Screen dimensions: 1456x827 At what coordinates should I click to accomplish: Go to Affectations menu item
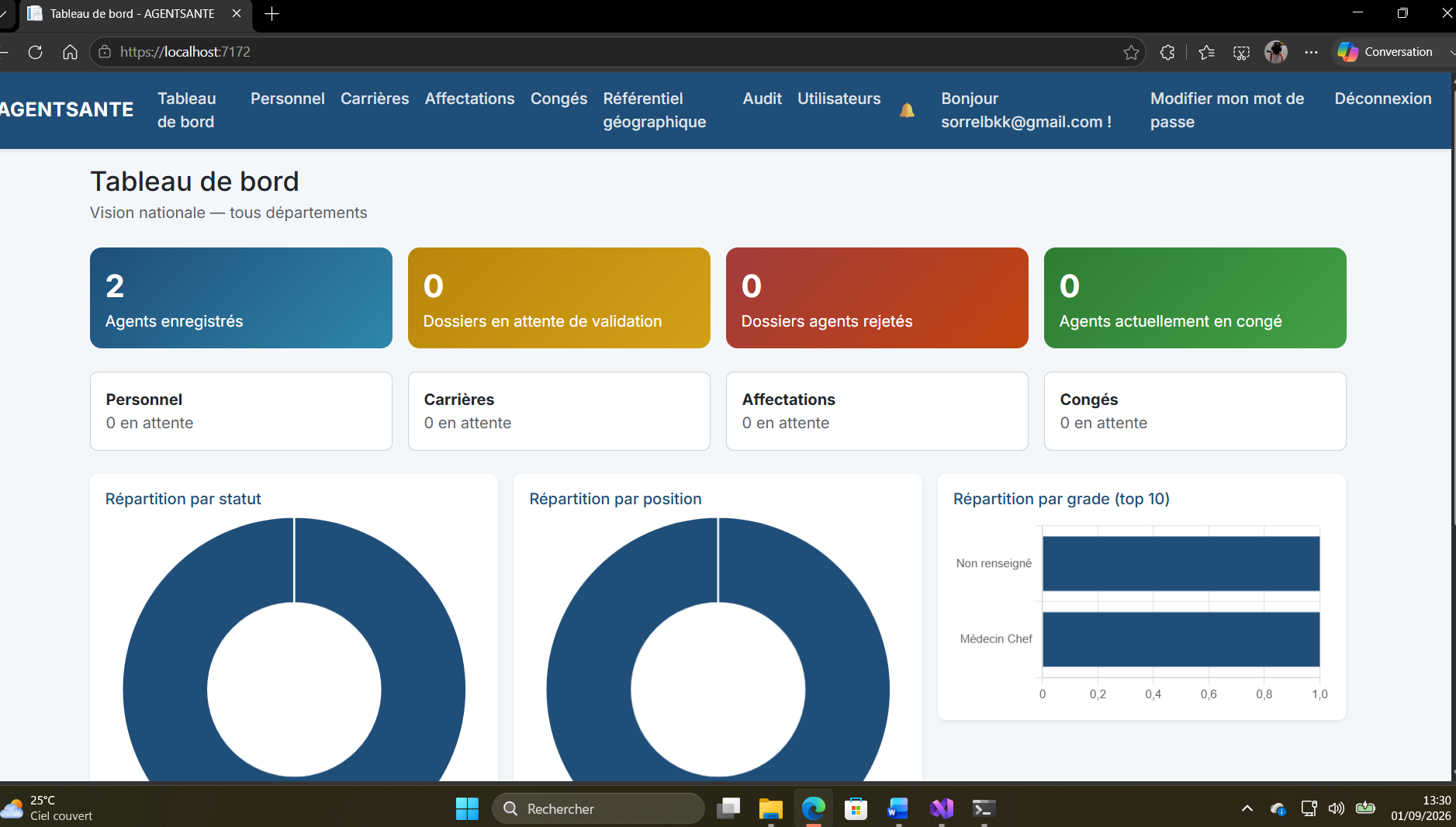coord(469,99)
